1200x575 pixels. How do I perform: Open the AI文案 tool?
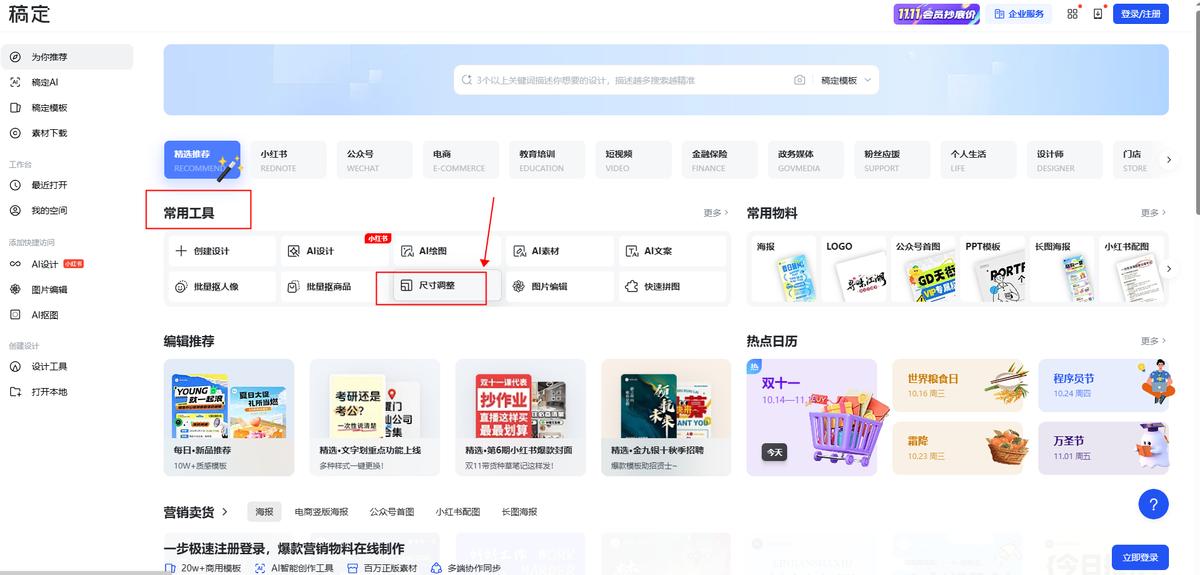(673, 251)
